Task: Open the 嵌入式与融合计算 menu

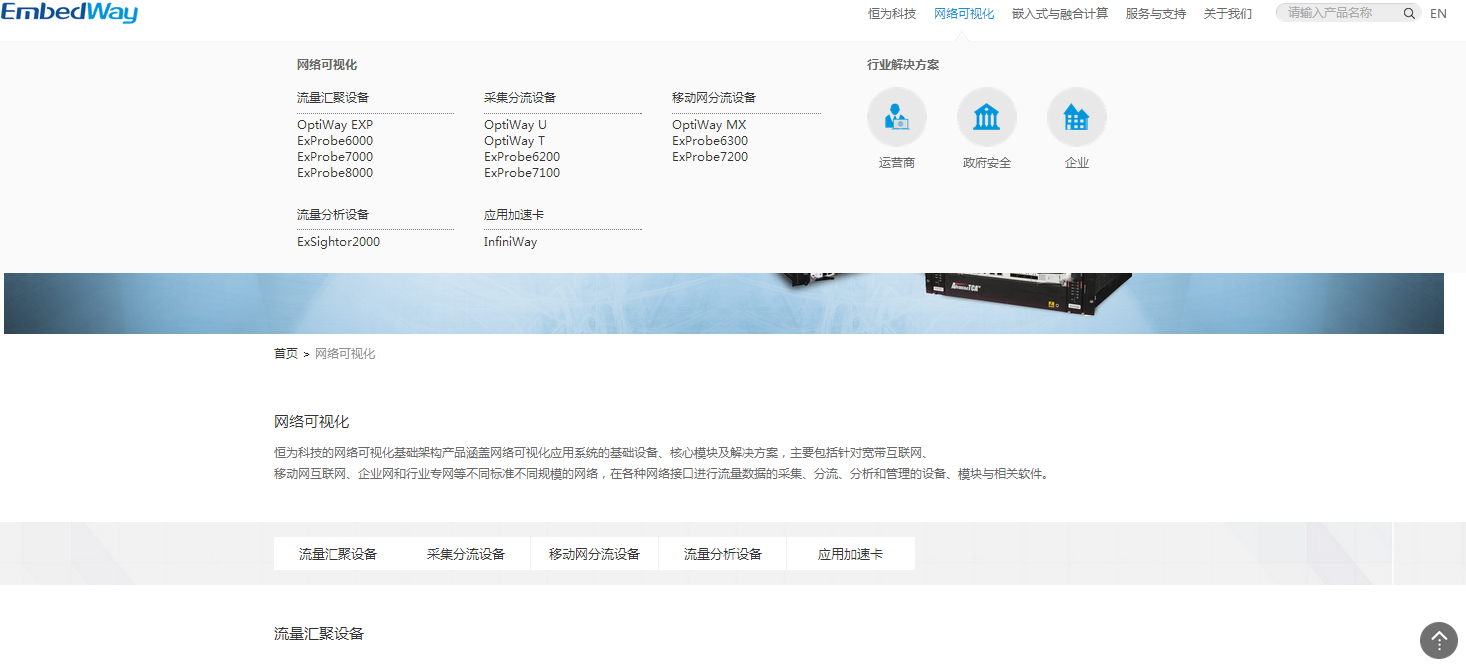Action: pyautogui.click(x=1060, y=14)
